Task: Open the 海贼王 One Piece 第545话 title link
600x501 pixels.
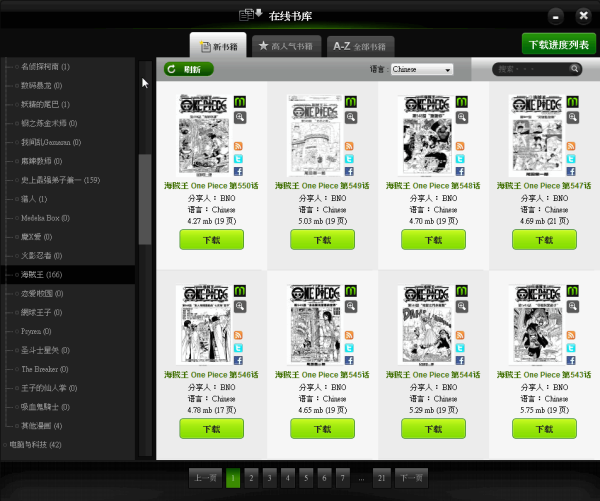Action: coord(322,375)
